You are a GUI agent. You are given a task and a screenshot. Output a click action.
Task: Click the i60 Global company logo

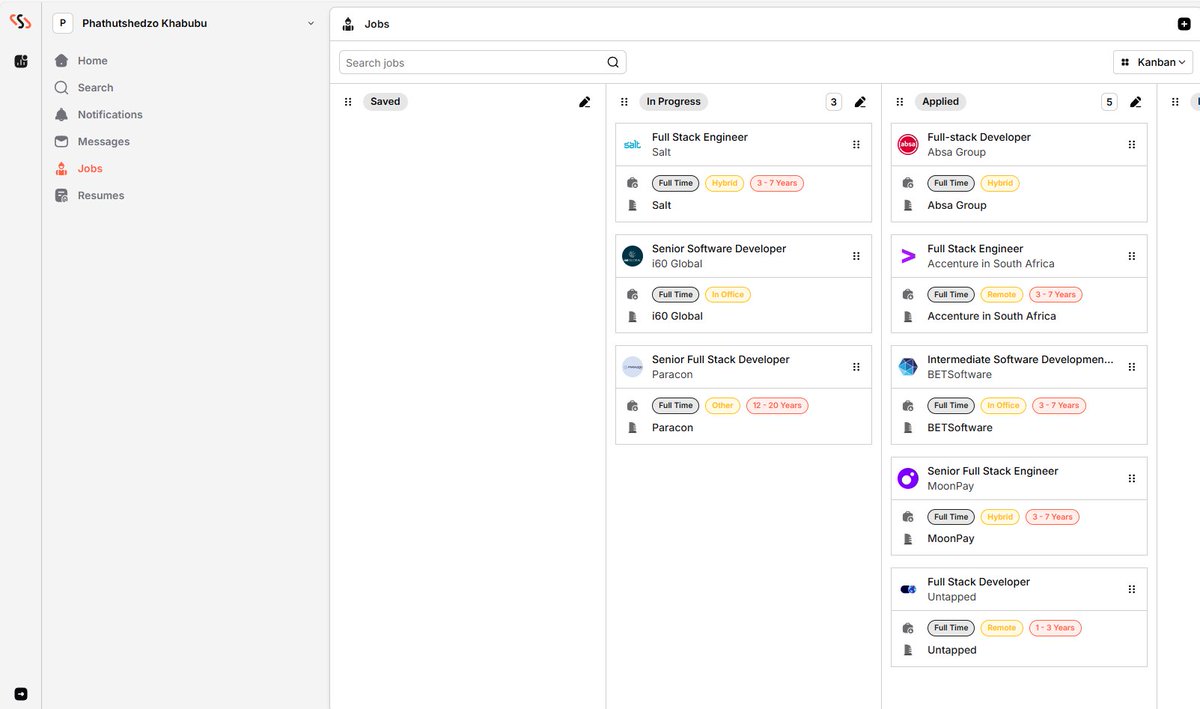tap(632, 256)
